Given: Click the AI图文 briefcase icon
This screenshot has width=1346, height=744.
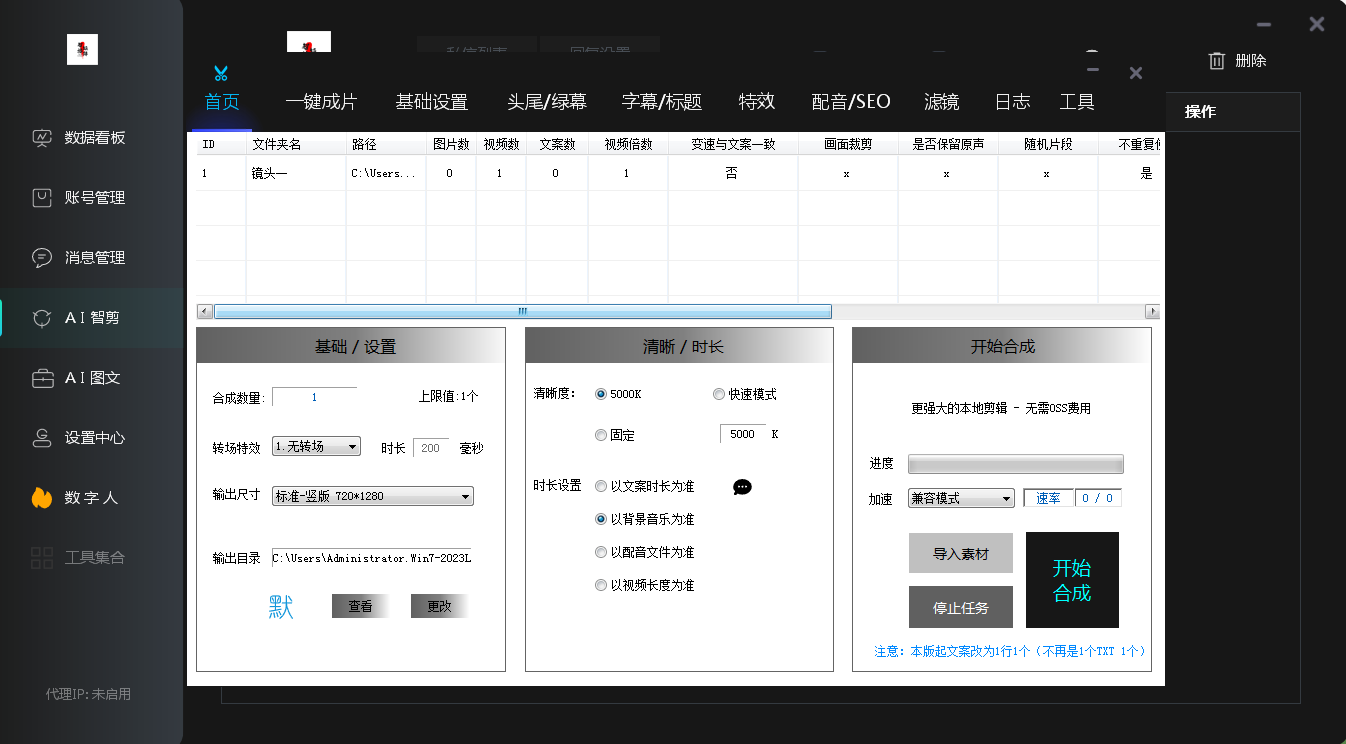Looking at the screenshot, I should (42, 378).
